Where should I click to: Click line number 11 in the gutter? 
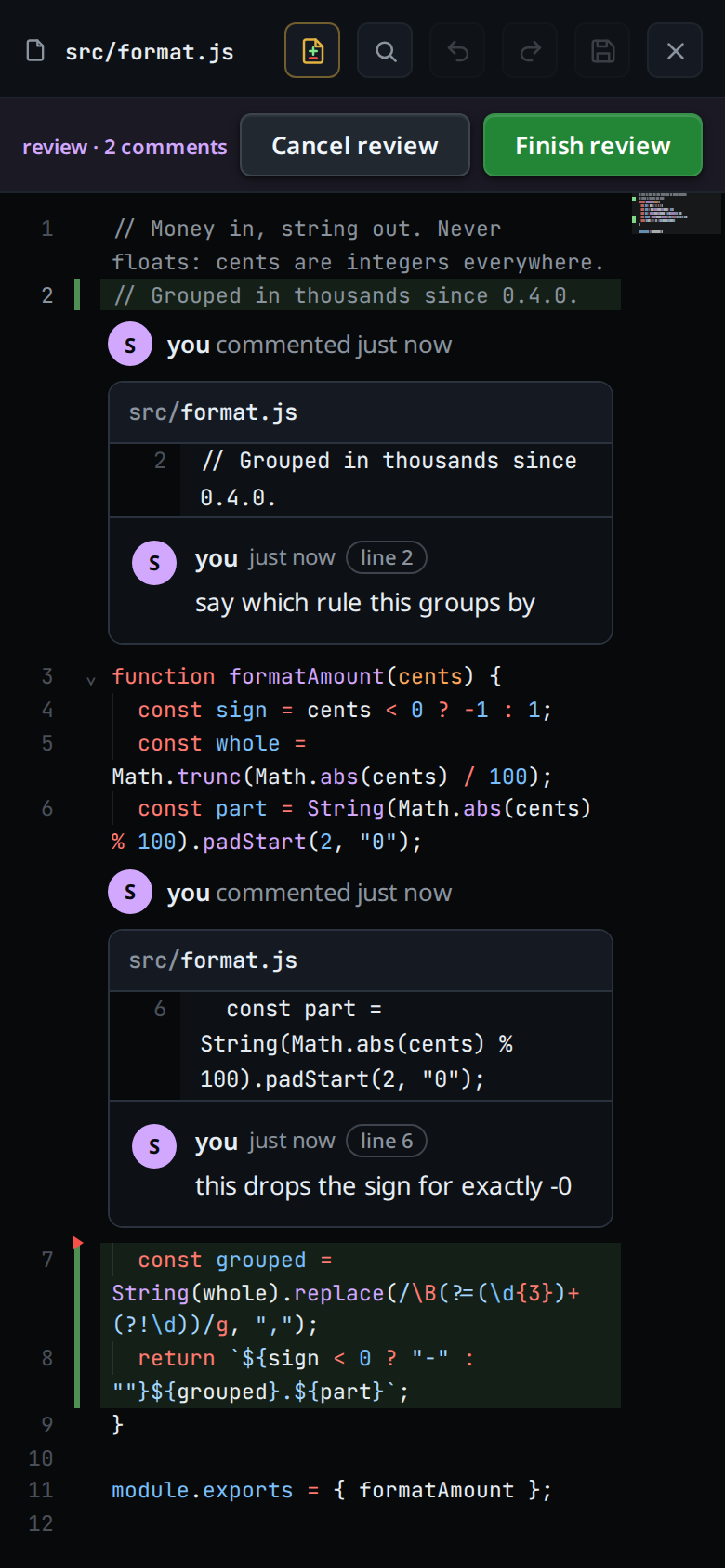pyautogui.click(x=41, y=1490)
